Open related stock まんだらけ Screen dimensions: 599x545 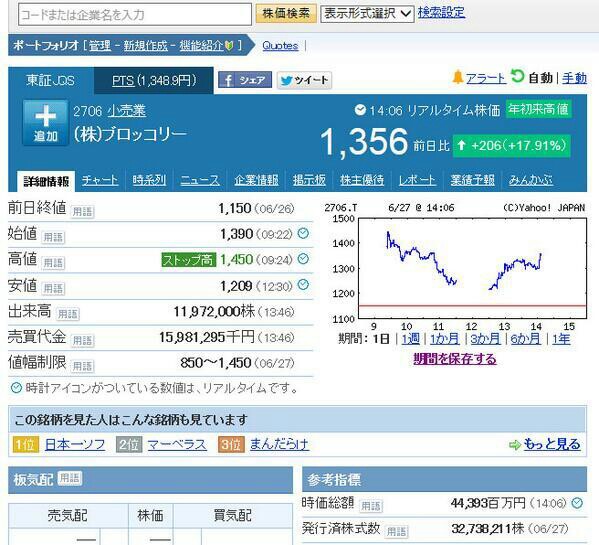(280, 445)
